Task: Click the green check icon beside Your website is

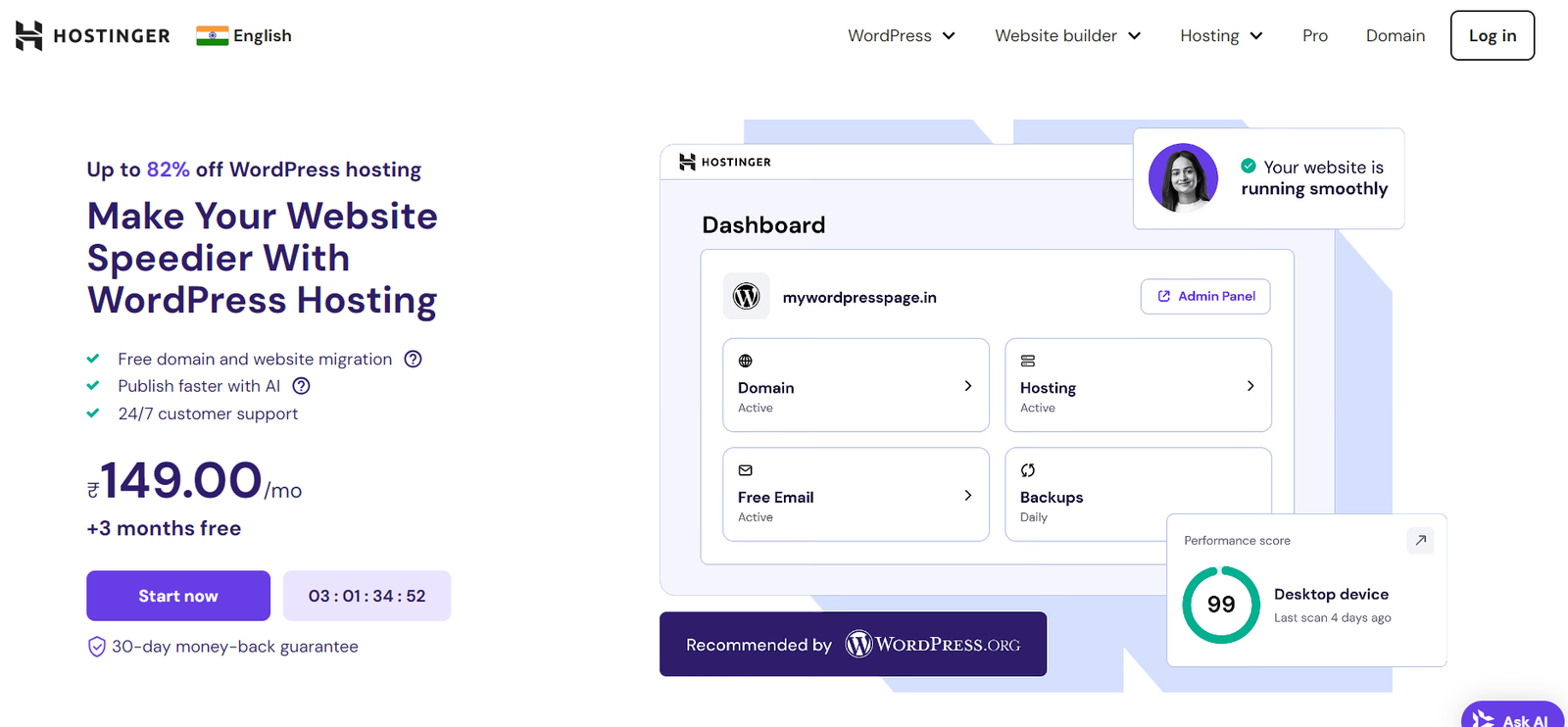Action: (1249, 167)
